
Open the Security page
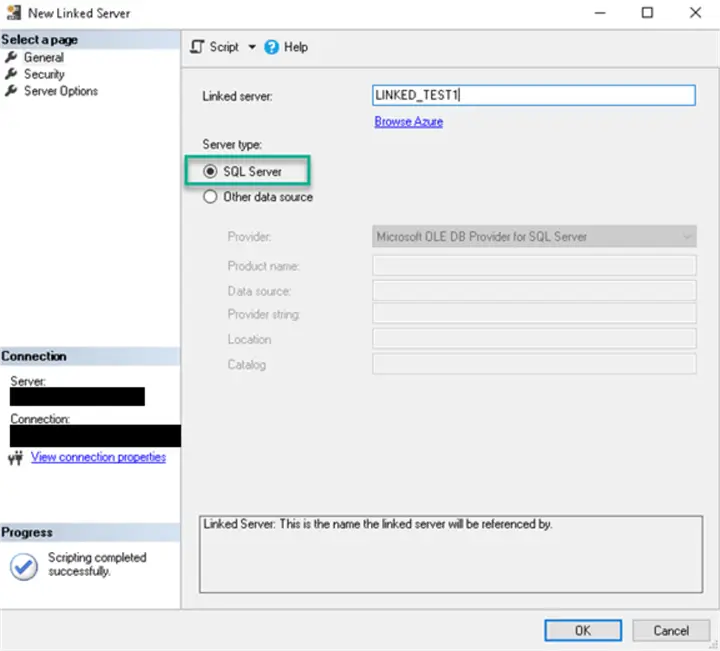tap(44, 74)
